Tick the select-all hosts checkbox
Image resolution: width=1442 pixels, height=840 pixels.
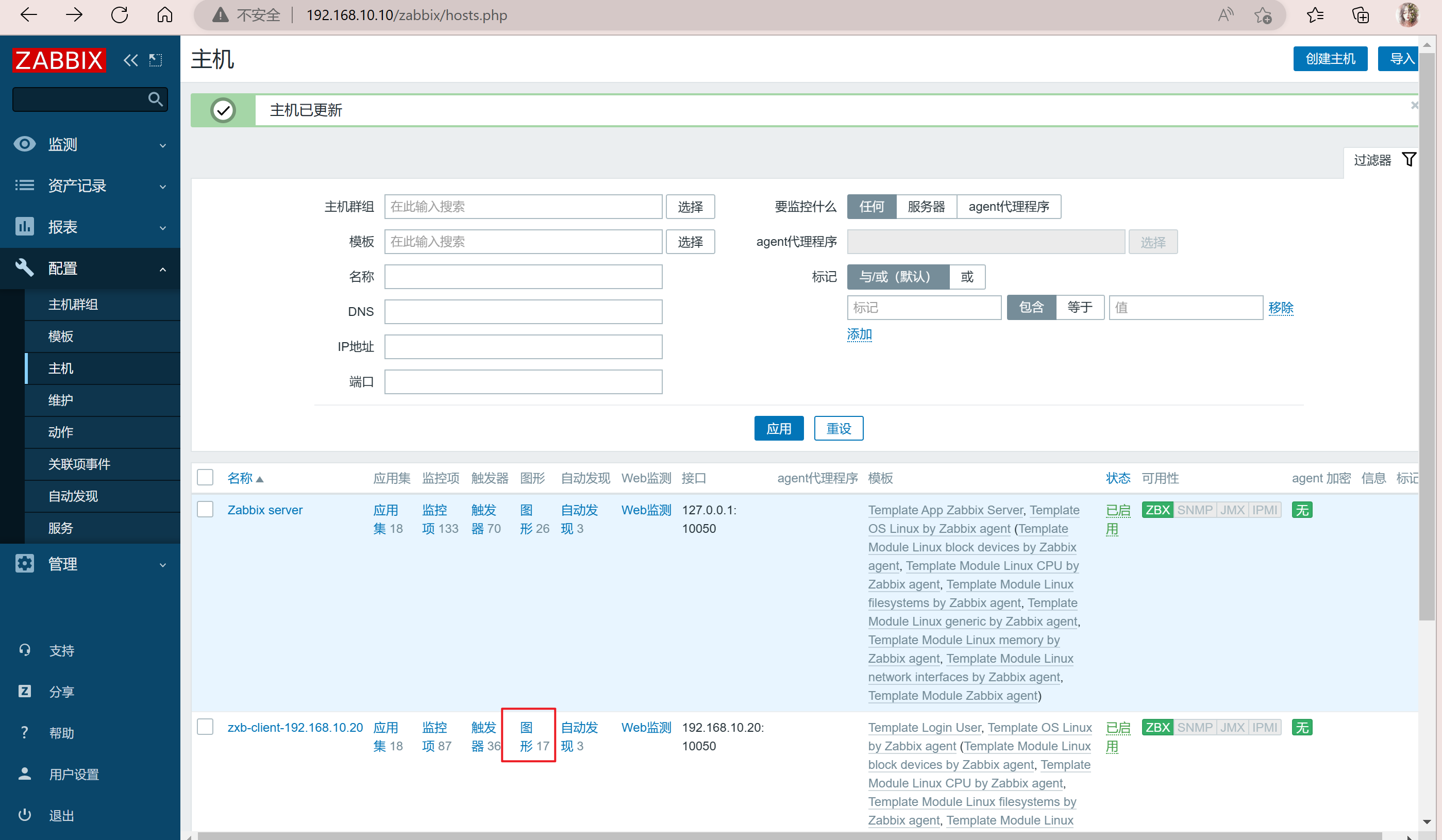click(x=205, y=477)
